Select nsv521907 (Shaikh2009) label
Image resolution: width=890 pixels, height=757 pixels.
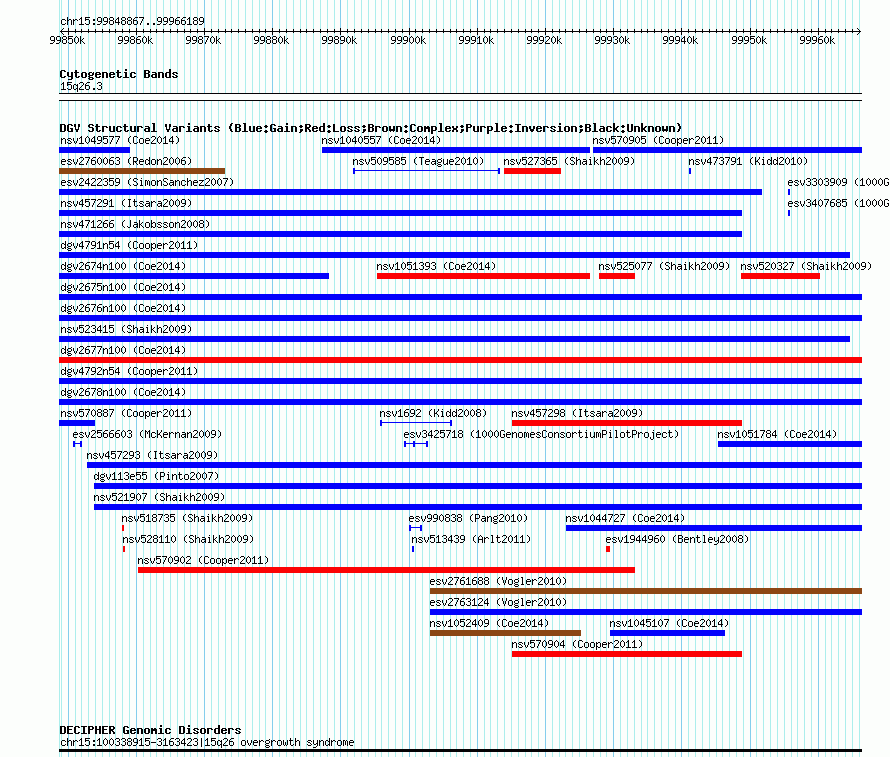(x=159, y=497)
